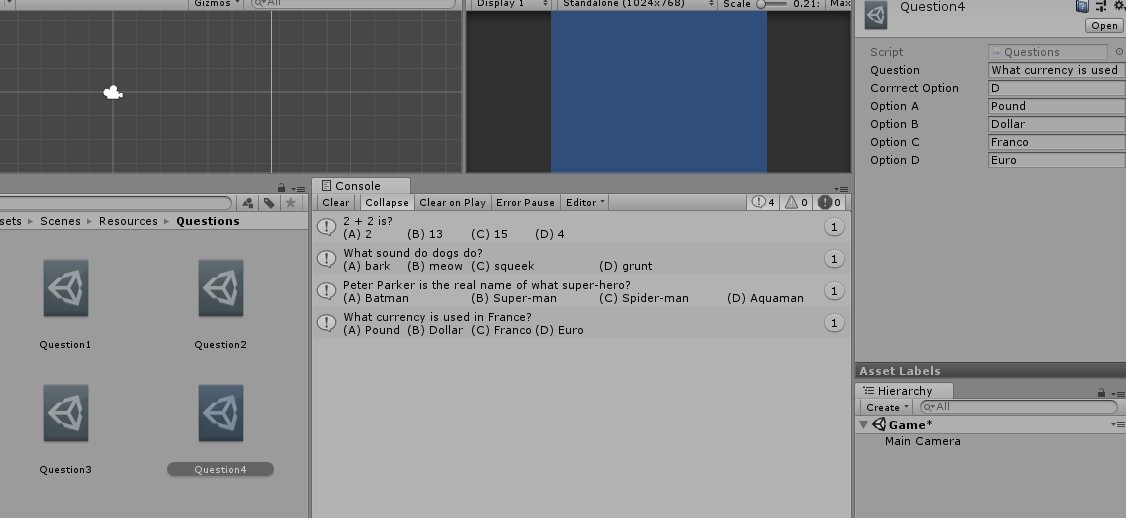Toggle Collapse in the Console toolbar
Viewport: 1126px width, 518px height.
(x=386, y=203)
